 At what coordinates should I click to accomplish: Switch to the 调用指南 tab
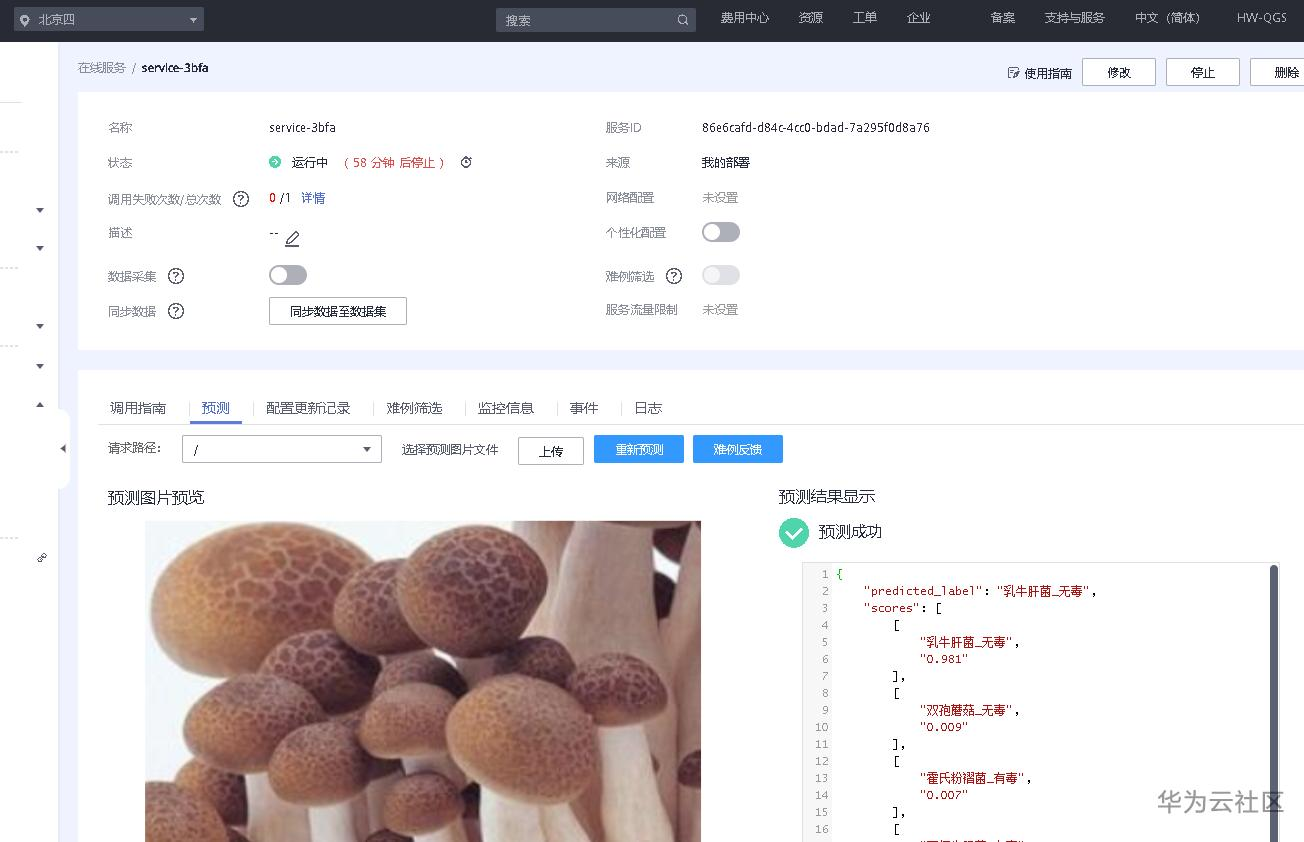click(138, 408)
